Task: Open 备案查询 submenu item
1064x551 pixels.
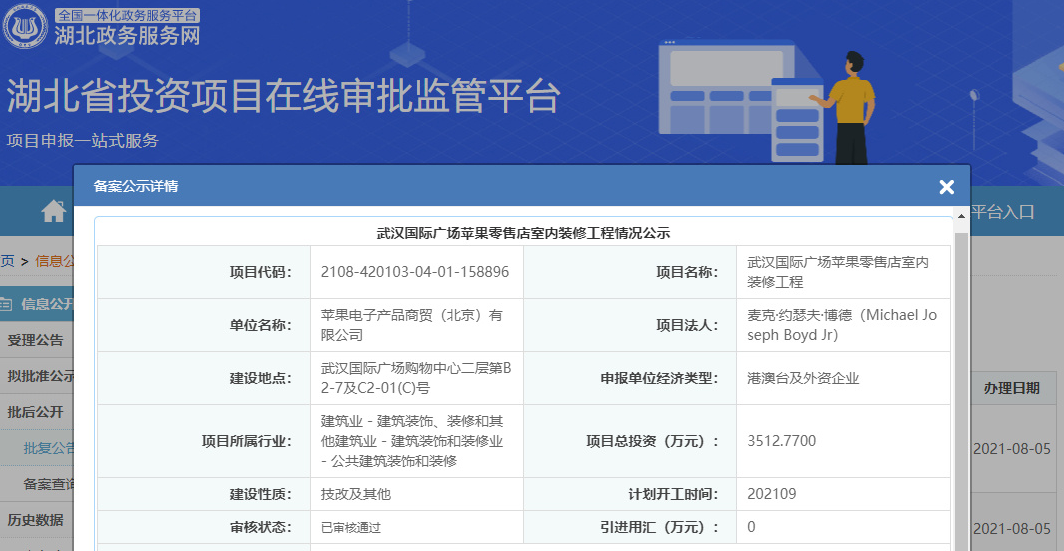Action: [x=48, y=484]
